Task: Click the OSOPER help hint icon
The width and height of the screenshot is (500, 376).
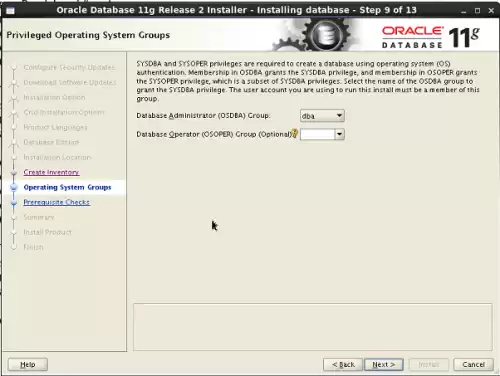Action: pos(294,133)
